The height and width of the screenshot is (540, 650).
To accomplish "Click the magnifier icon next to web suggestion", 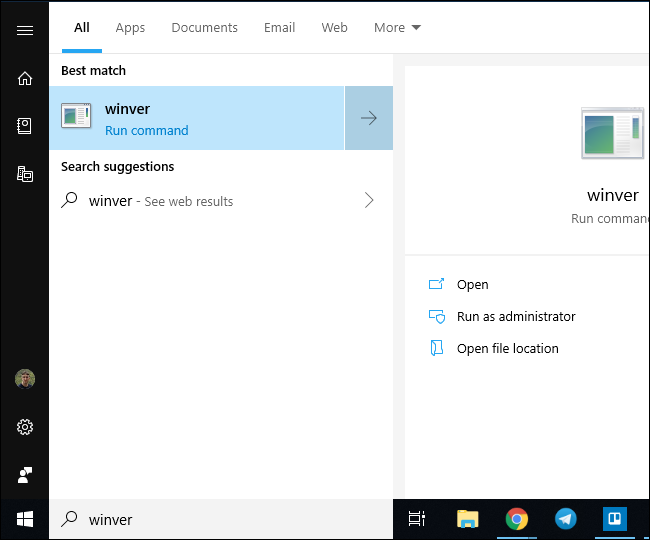I will pos(69,200).
